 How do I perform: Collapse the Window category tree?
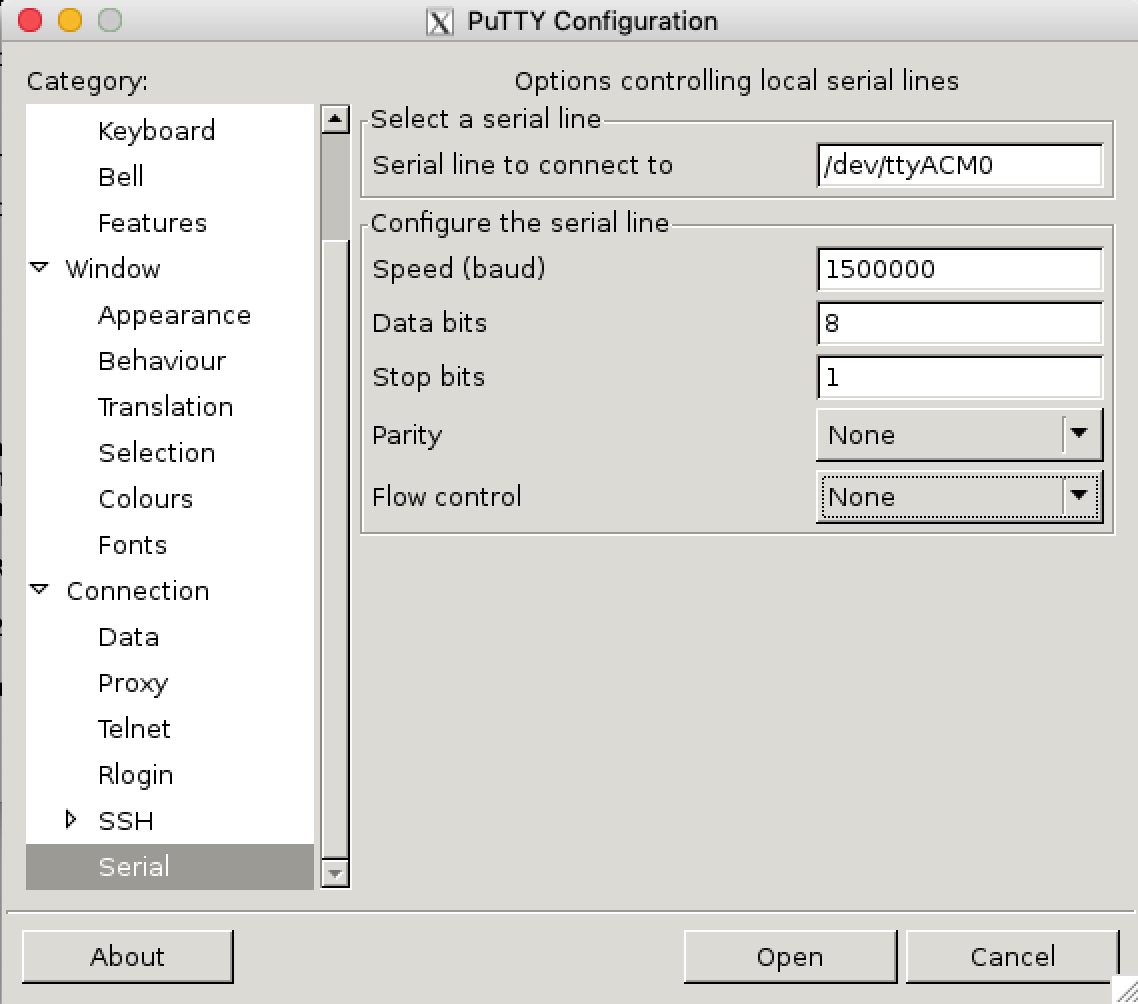click(x=39, y=268)
